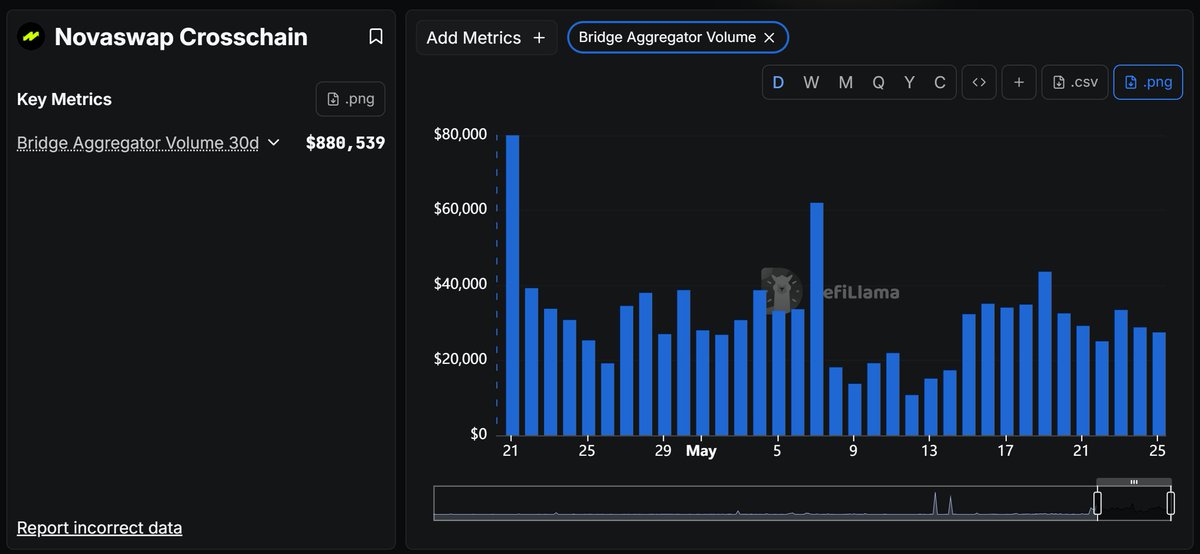The height and width of the screenshot is (554, 1200).
Task: Open embed code icon button
Action: coord(979,82)
